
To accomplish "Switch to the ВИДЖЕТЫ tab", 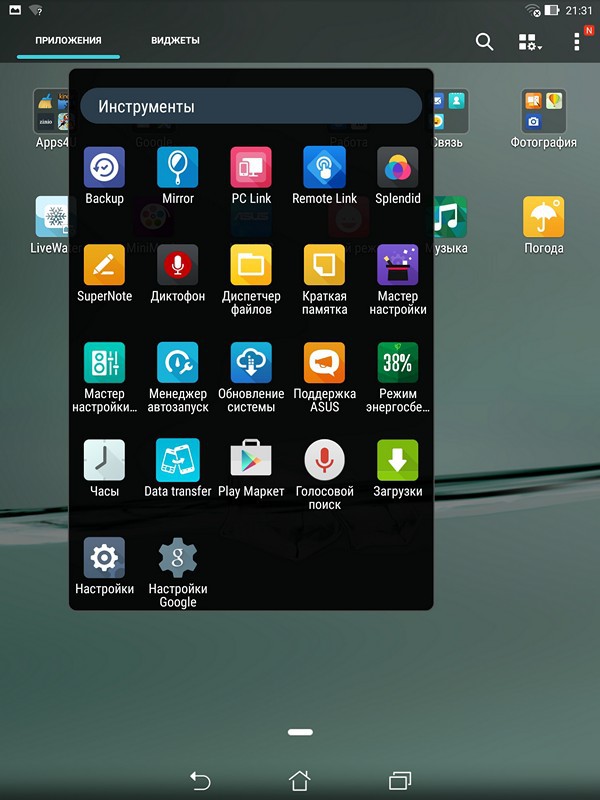I will pos(175,40).
